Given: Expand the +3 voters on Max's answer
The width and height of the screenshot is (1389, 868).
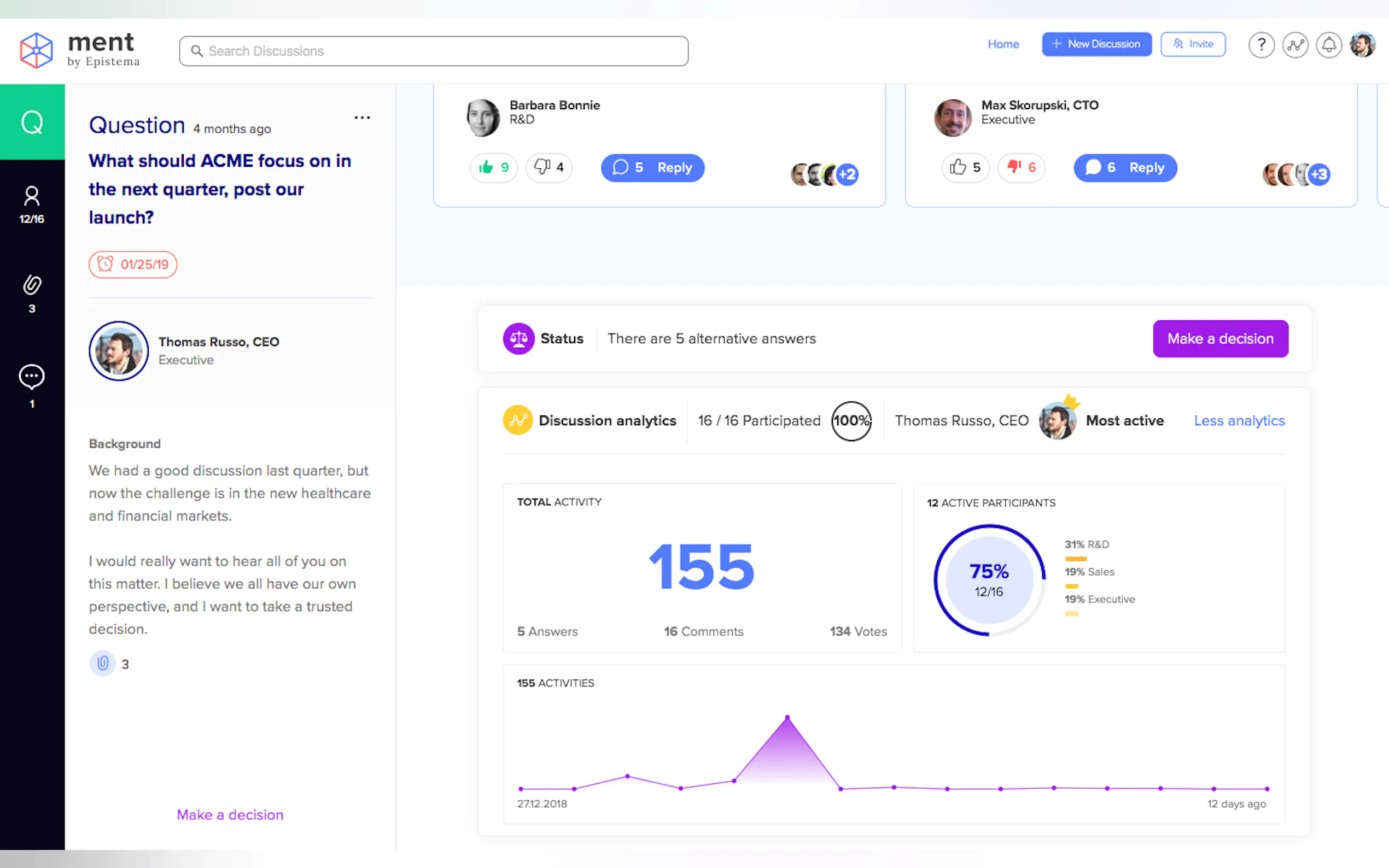Looking at the screenshot, I should 1320,174.
